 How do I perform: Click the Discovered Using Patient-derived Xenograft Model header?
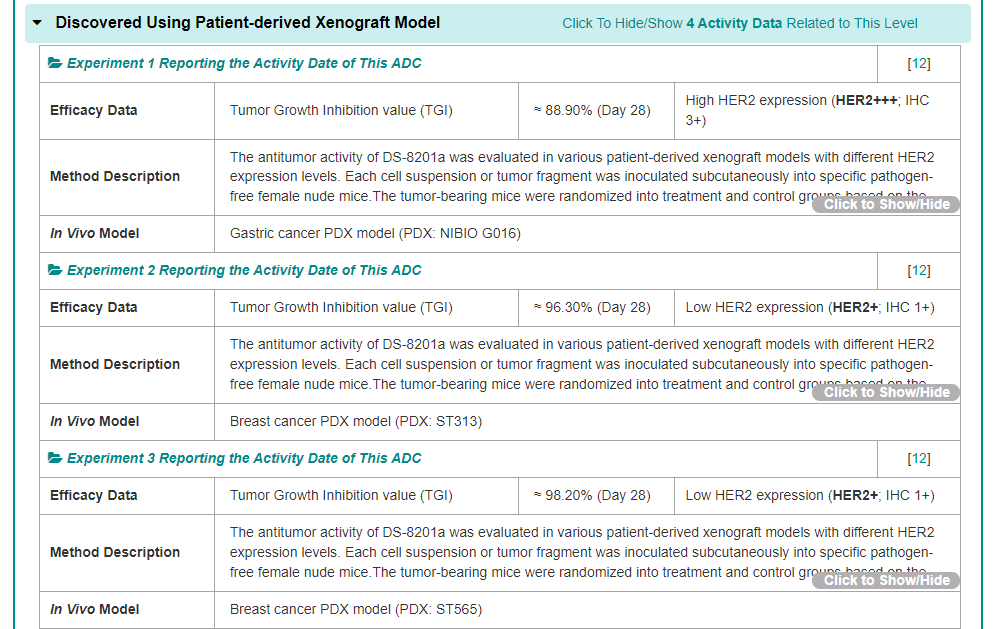pos(247,22)
